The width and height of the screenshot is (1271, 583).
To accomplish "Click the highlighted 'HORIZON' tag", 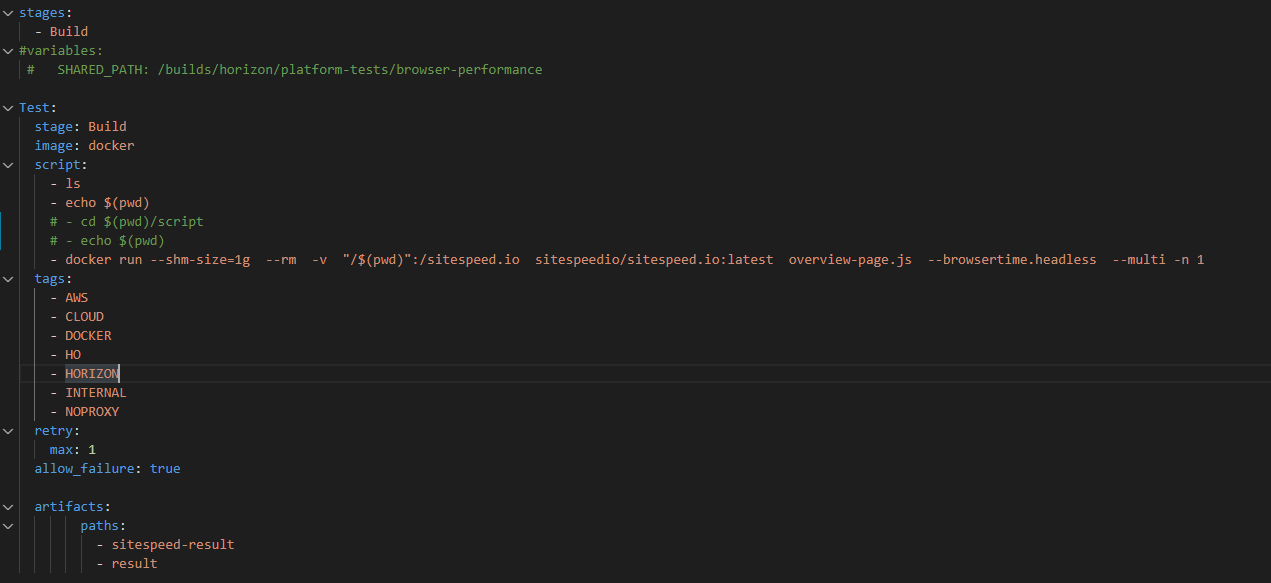I will point(92,374).
